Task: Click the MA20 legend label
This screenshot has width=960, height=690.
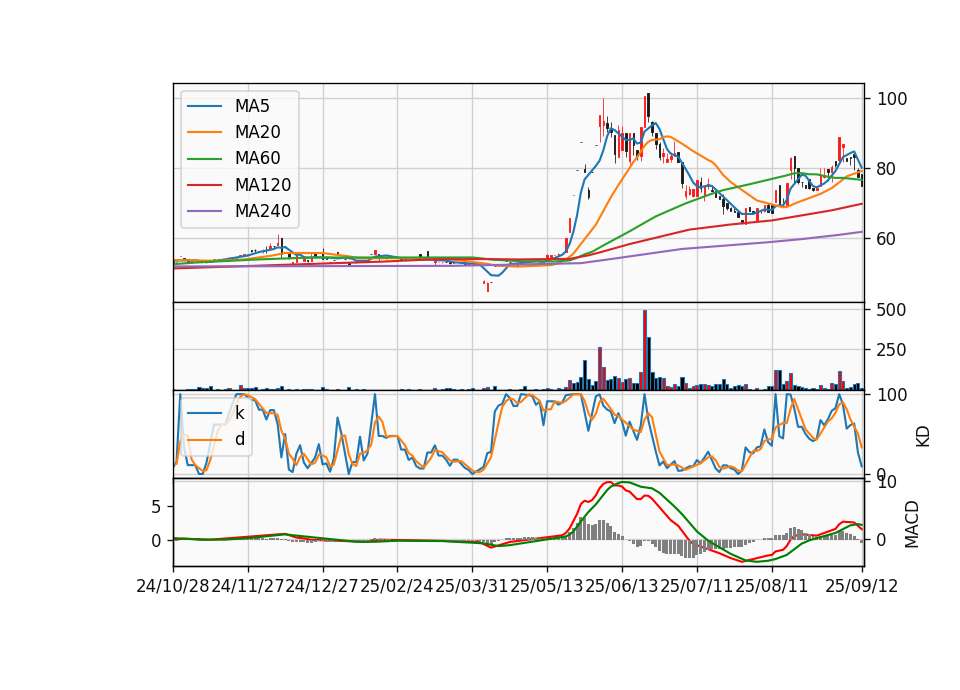Action: pos(257,132)
